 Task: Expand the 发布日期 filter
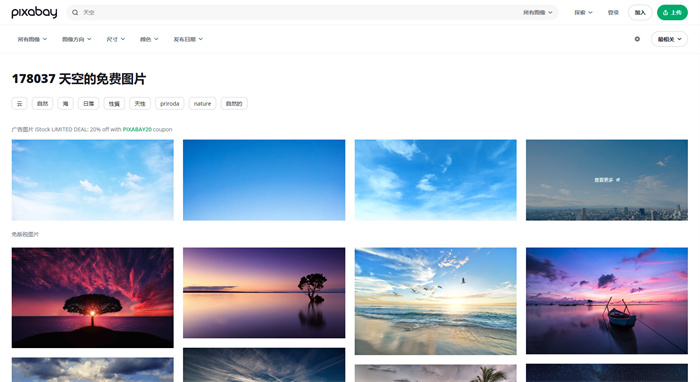[188, 39]
